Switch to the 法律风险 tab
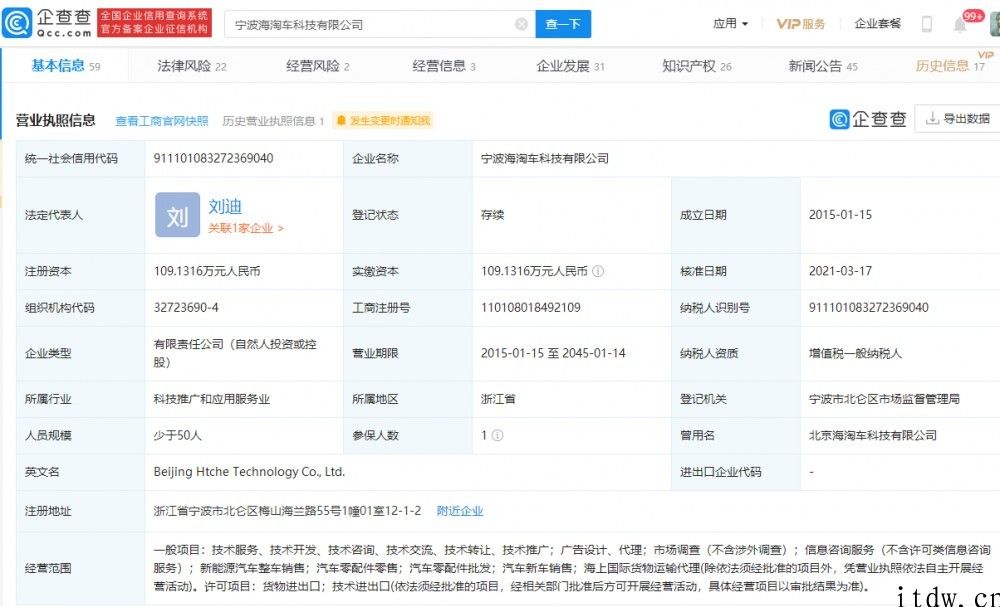 [x=191, y=66]
